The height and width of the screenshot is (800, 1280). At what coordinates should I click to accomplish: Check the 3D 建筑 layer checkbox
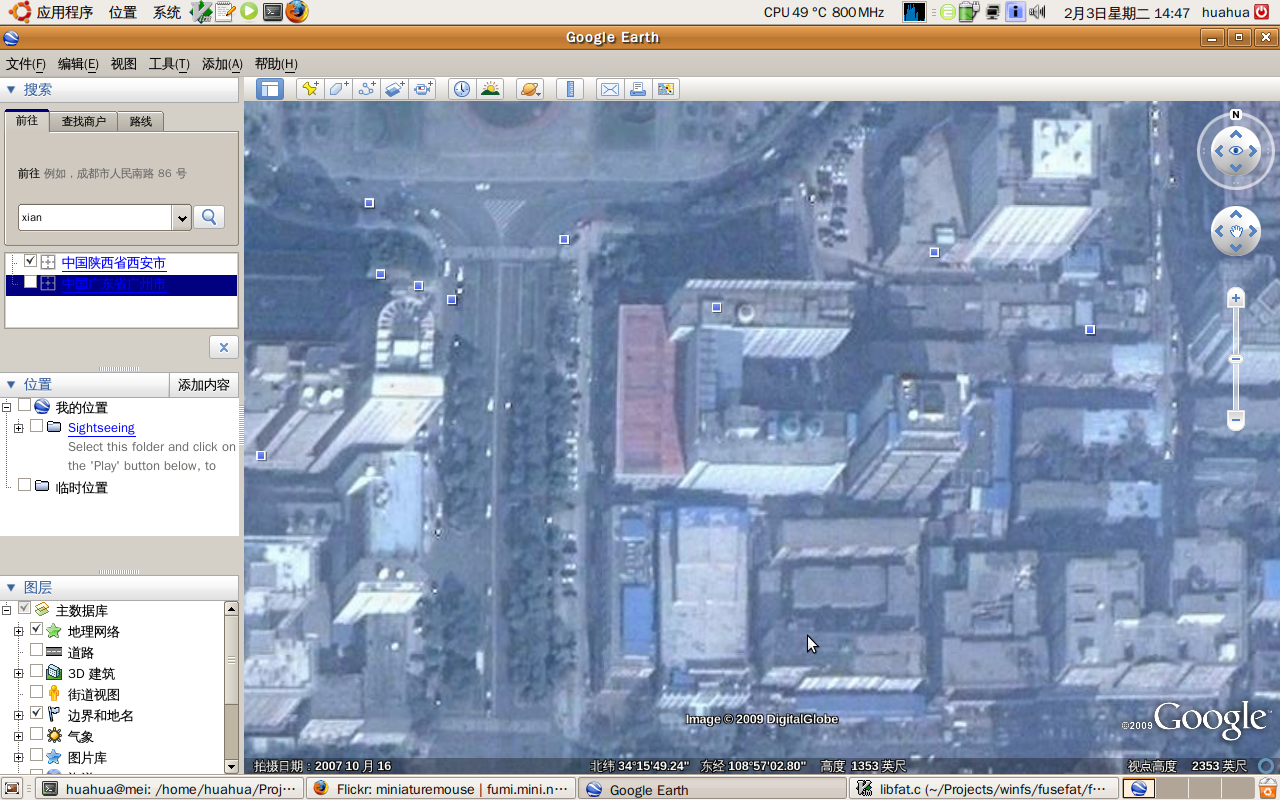coord(37,672)
